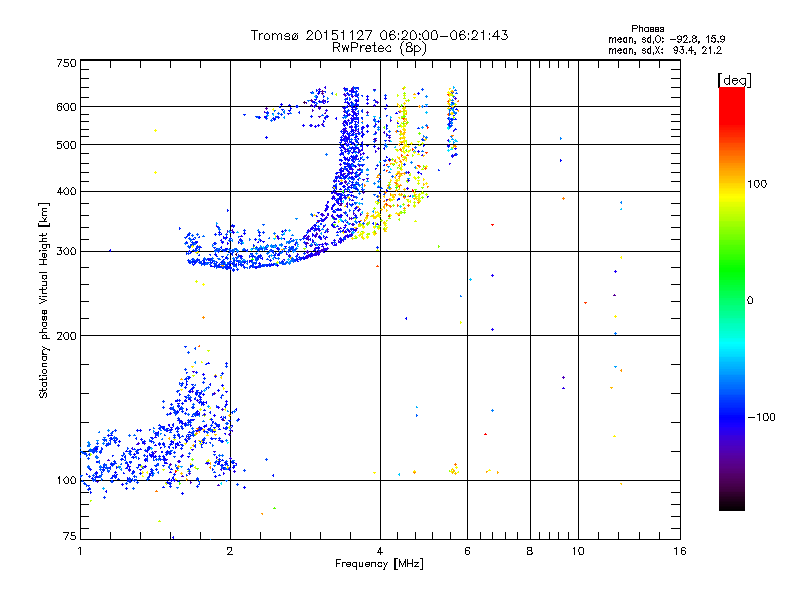Image resolution: width=800 pixels, height=600 pixels.
Task: Select the "mean, sd,X: 93.4, 21.2" line
Action: pos(665,50)
